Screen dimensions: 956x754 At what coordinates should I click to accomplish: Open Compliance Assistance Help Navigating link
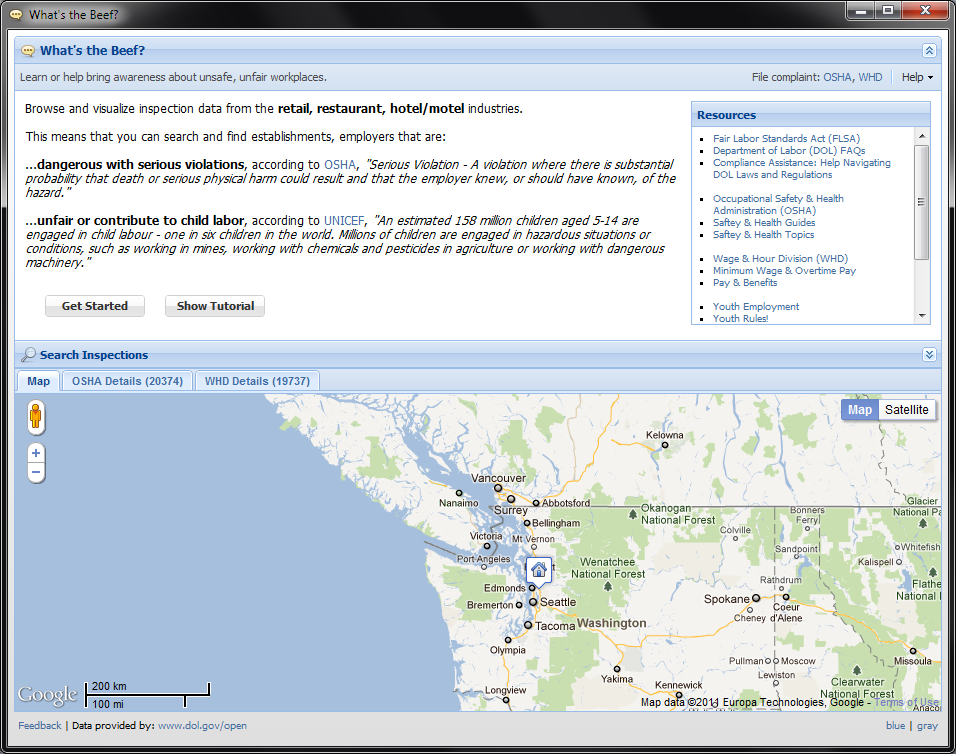pyautogui.click(x=802, y=169)
